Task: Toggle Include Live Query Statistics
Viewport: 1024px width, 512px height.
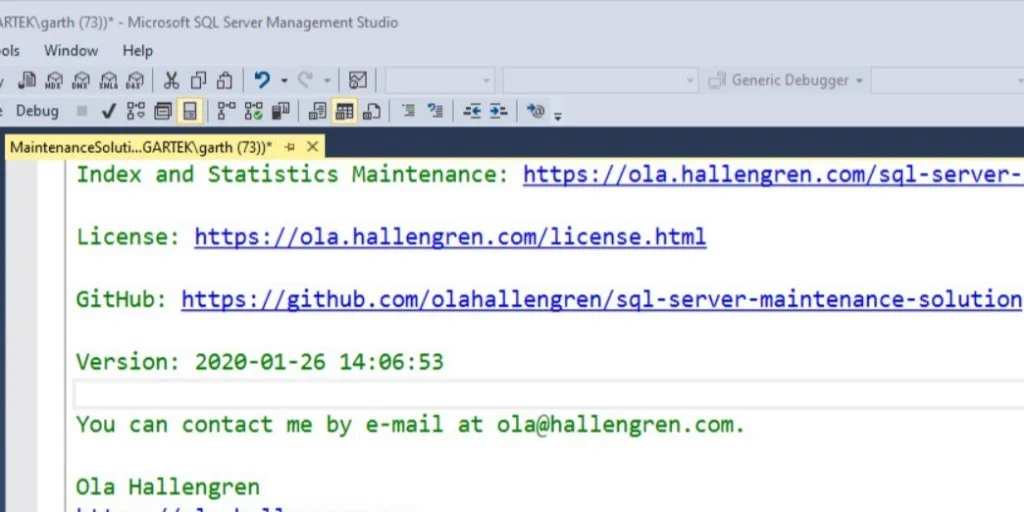Action: (253, 111)
